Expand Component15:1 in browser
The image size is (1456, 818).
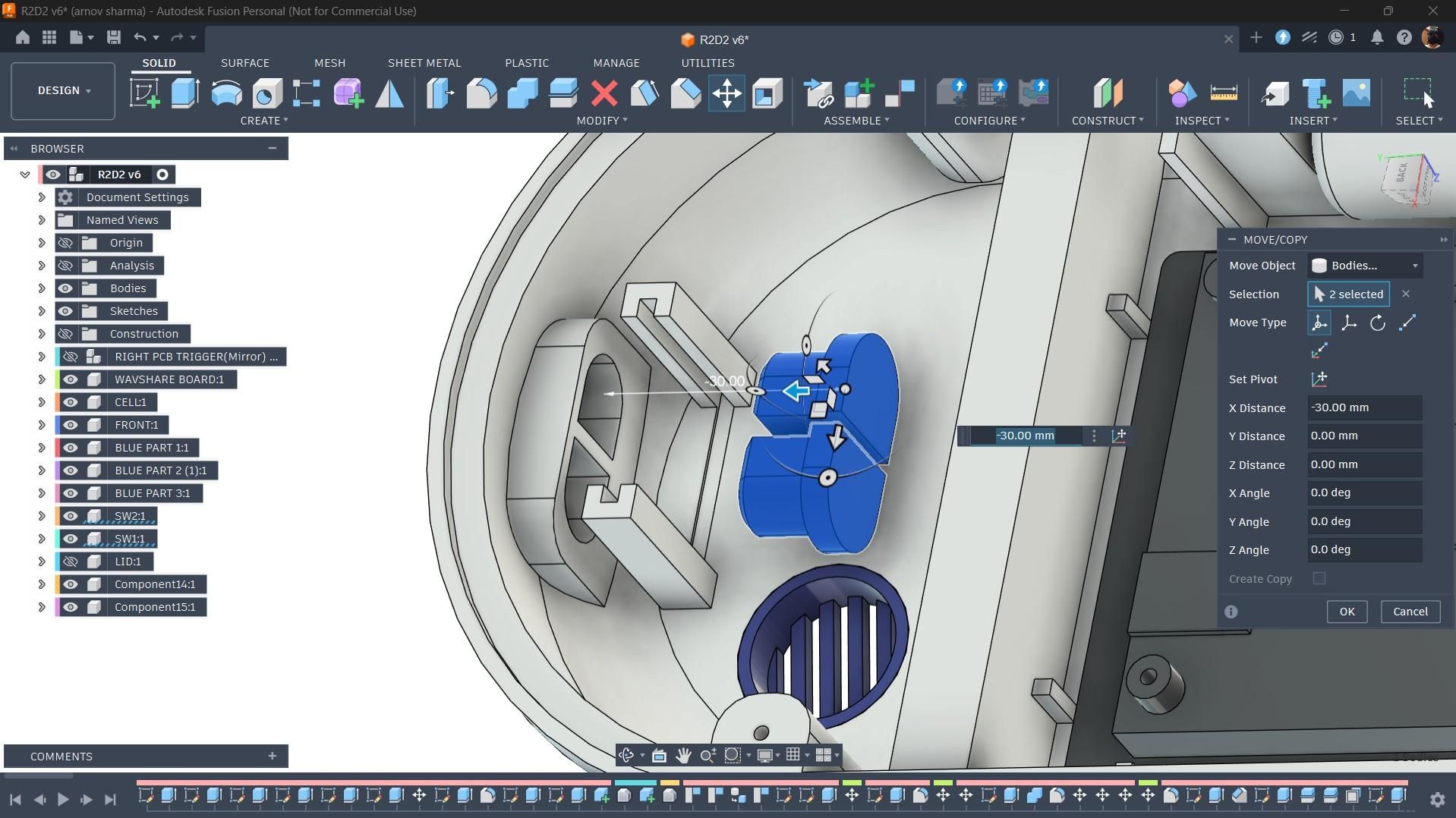point(42,607)
